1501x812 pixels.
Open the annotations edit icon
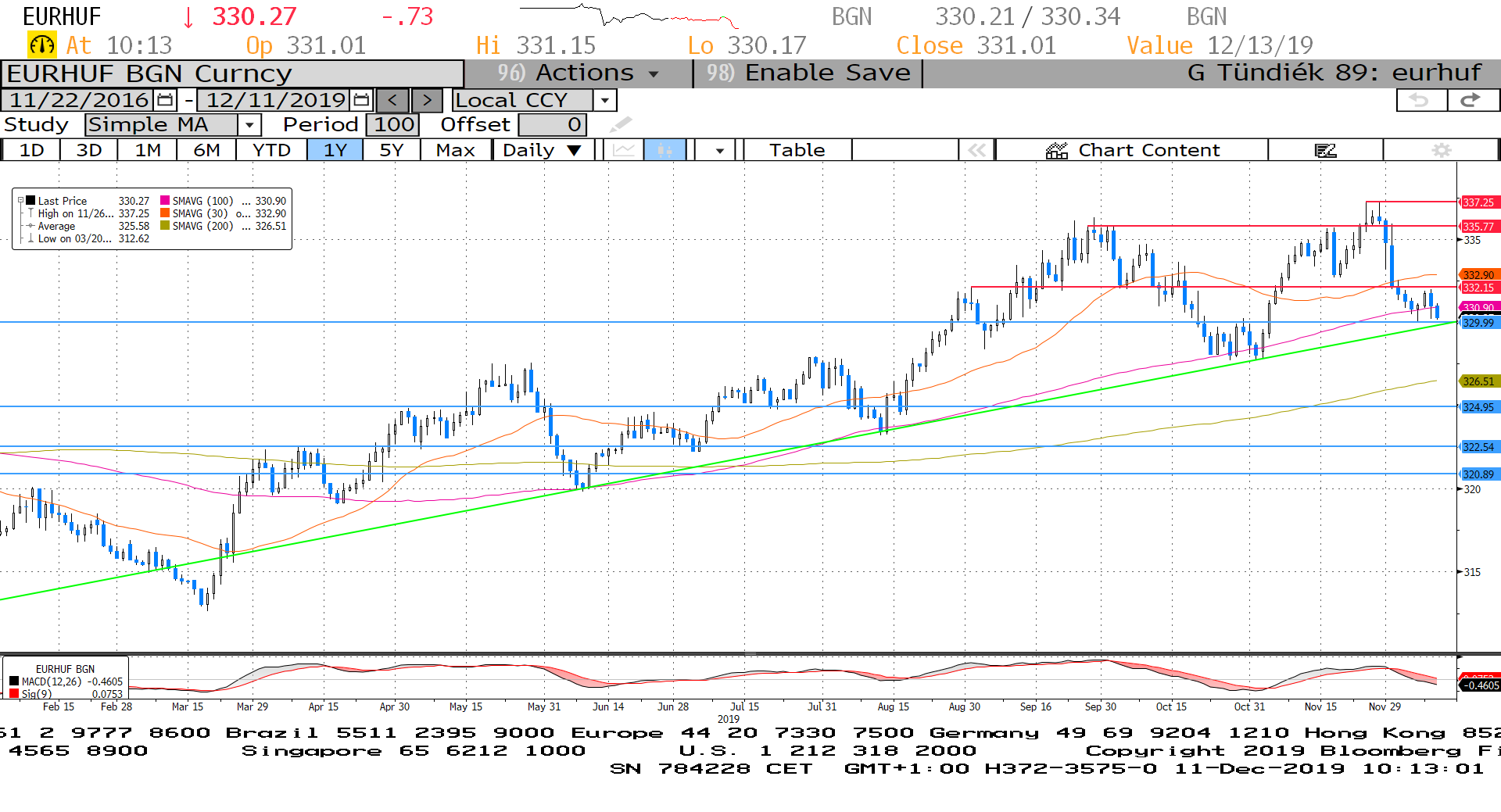click(1326, 150)
